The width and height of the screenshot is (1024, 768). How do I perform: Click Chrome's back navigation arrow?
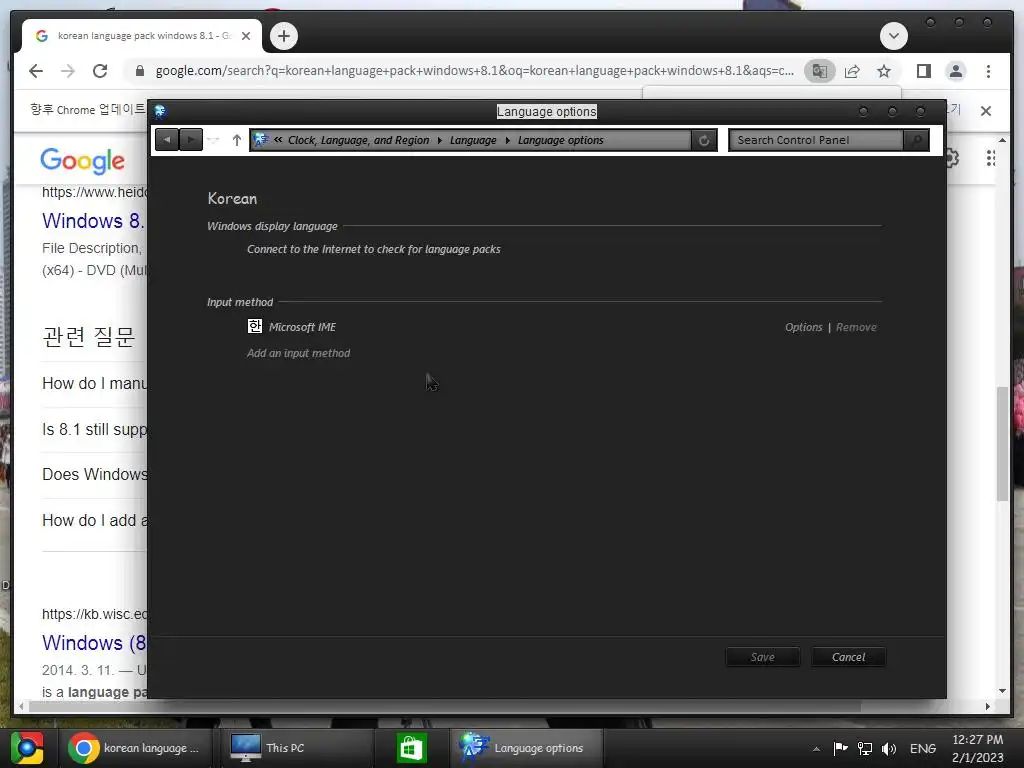[36, 71]
